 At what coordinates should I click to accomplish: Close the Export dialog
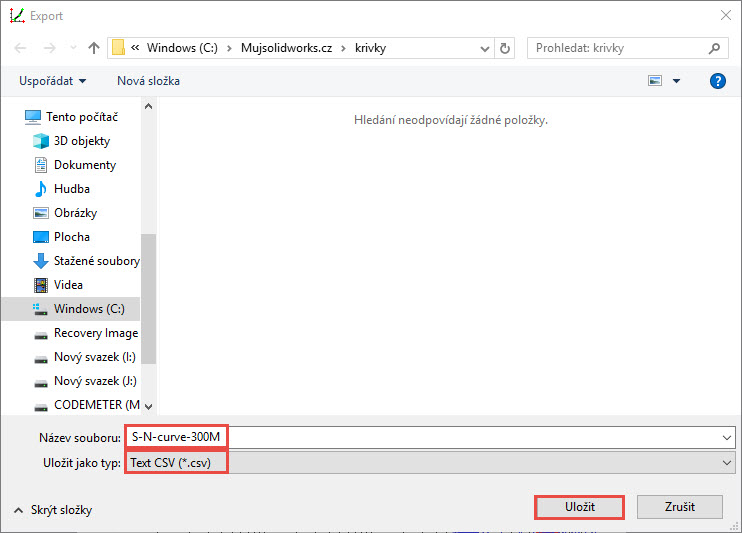(726, 16)
